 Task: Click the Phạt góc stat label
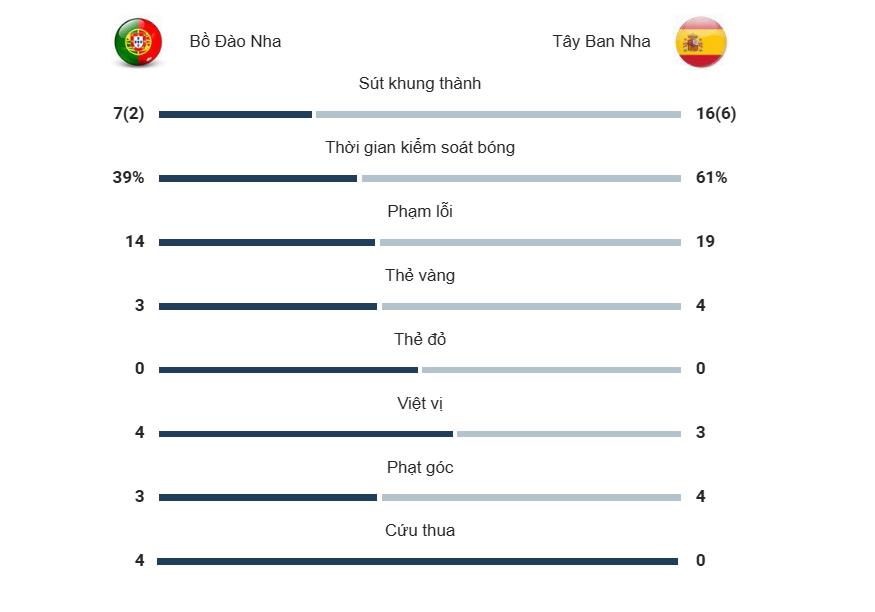point(420,468)
